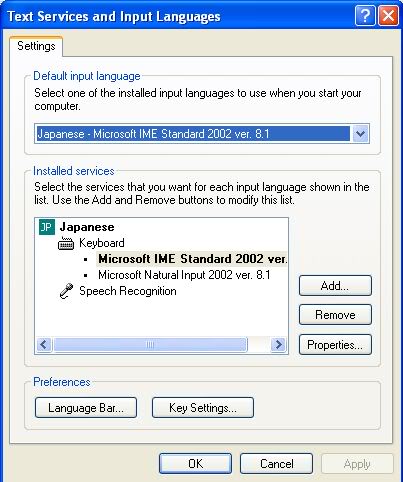Click the horizontal scrollbar thumb

[x=150, y=344]
